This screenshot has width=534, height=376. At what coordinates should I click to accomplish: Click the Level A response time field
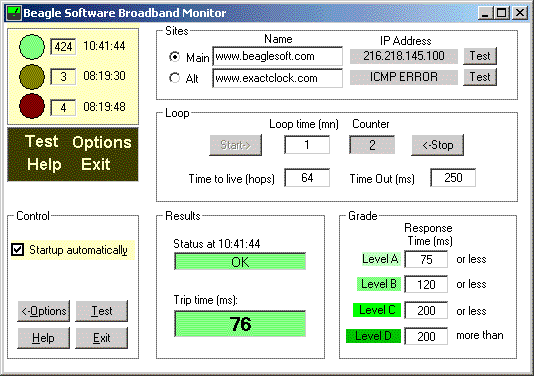click(426, 260)
